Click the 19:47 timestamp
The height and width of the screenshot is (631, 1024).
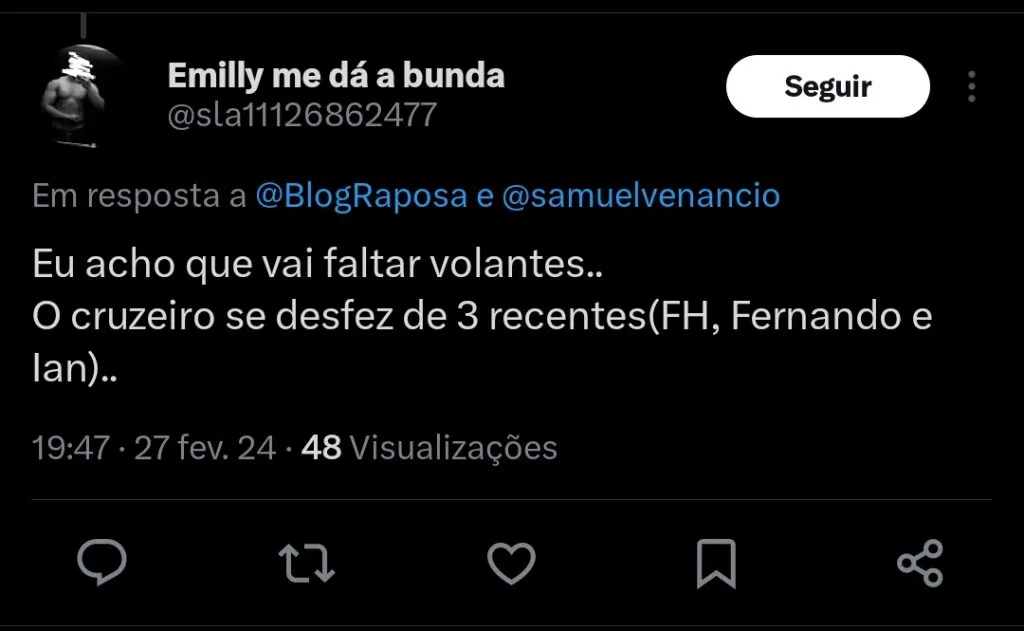[70, 447]
